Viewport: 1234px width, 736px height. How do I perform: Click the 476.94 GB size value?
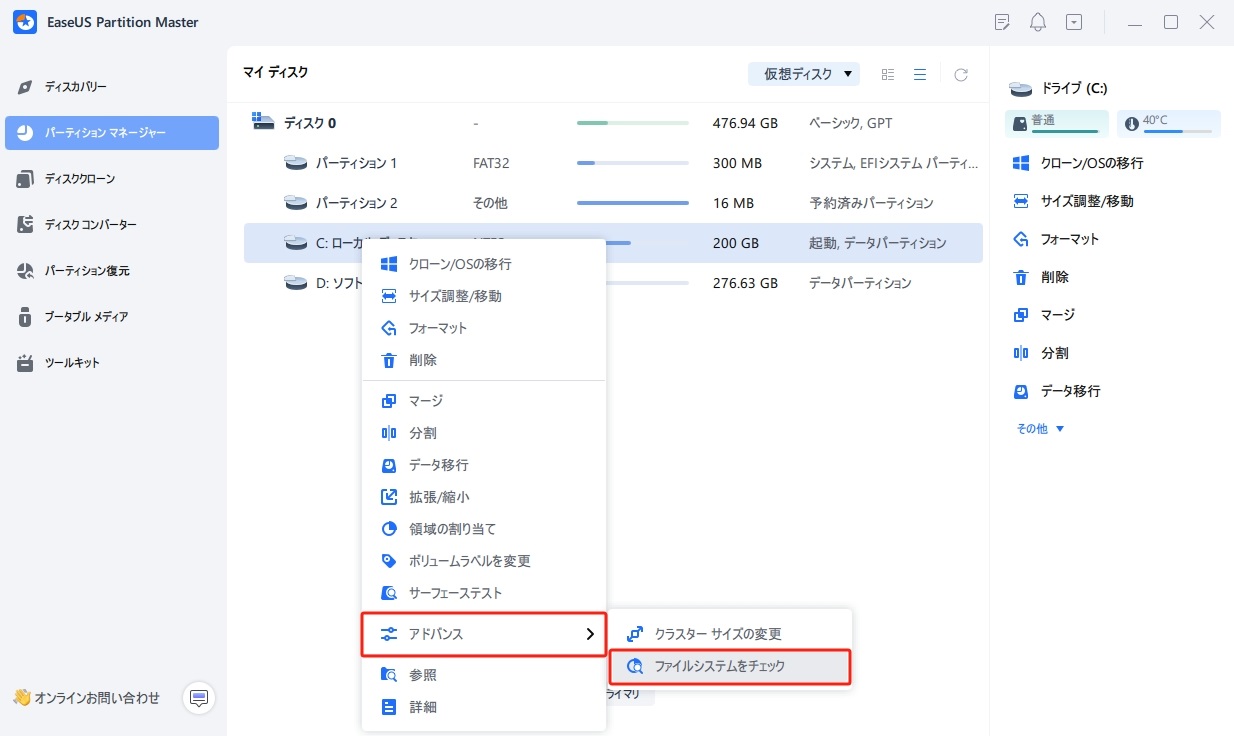(745, 123)
